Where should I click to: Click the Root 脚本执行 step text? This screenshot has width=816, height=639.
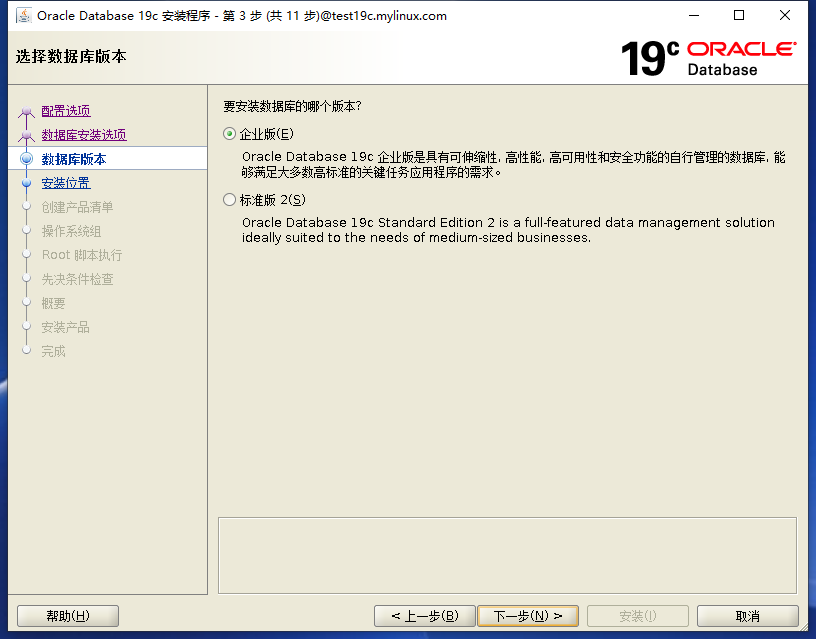tap(82, 255)
